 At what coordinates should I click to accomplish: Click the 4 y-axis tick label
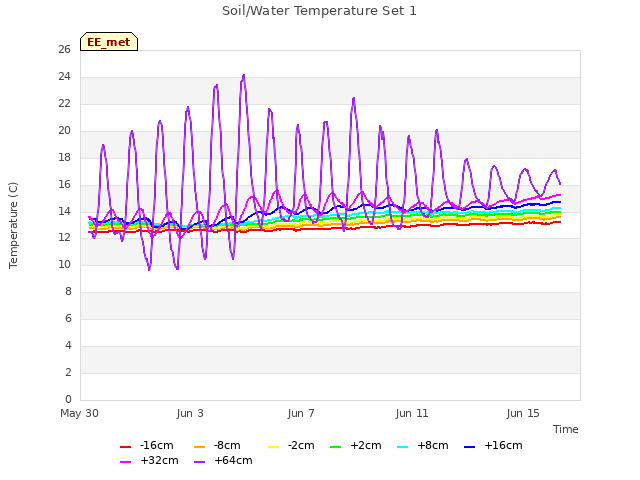tap(68, 345)
